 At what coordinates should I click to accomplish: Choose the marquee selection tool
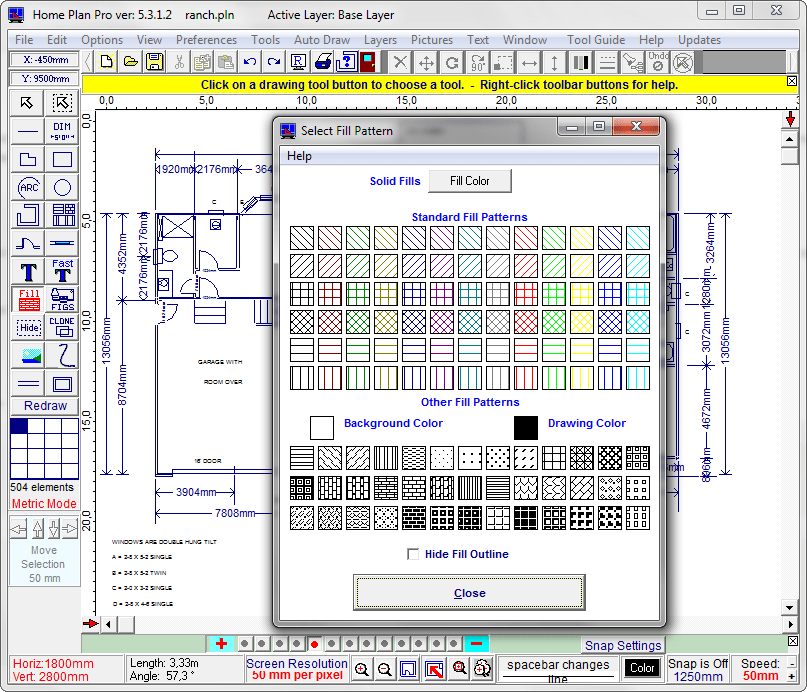(62, 103)
